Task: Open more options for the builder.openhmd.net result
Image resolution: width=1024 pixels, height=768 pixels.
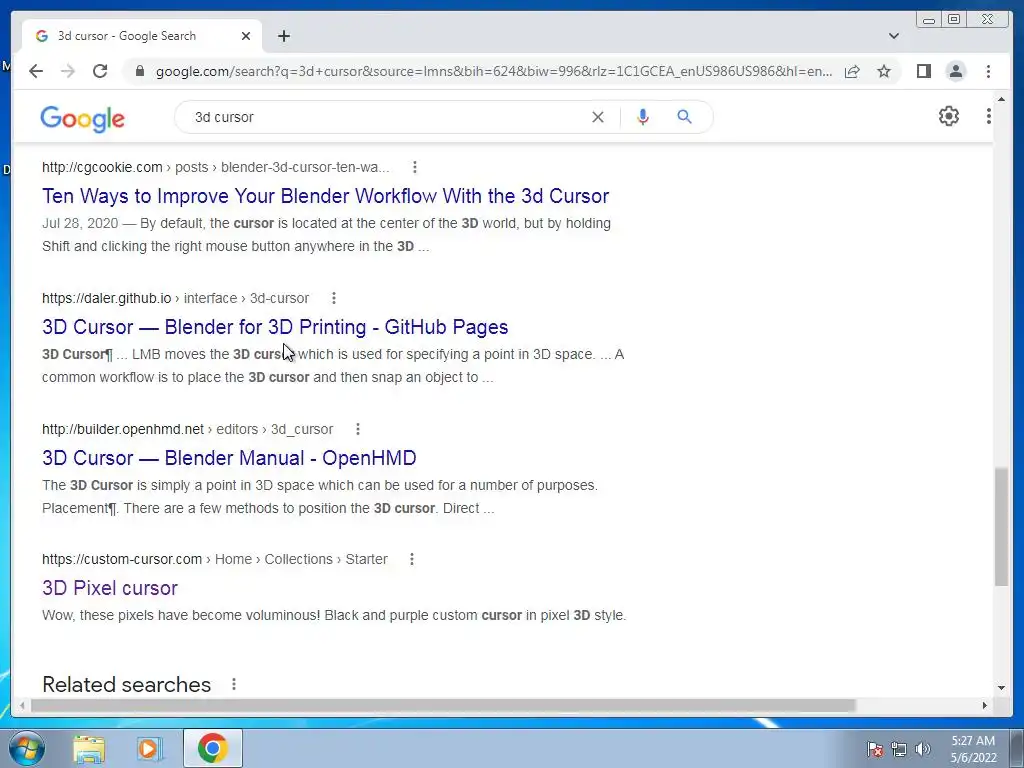Action: (x=358, y=429)
